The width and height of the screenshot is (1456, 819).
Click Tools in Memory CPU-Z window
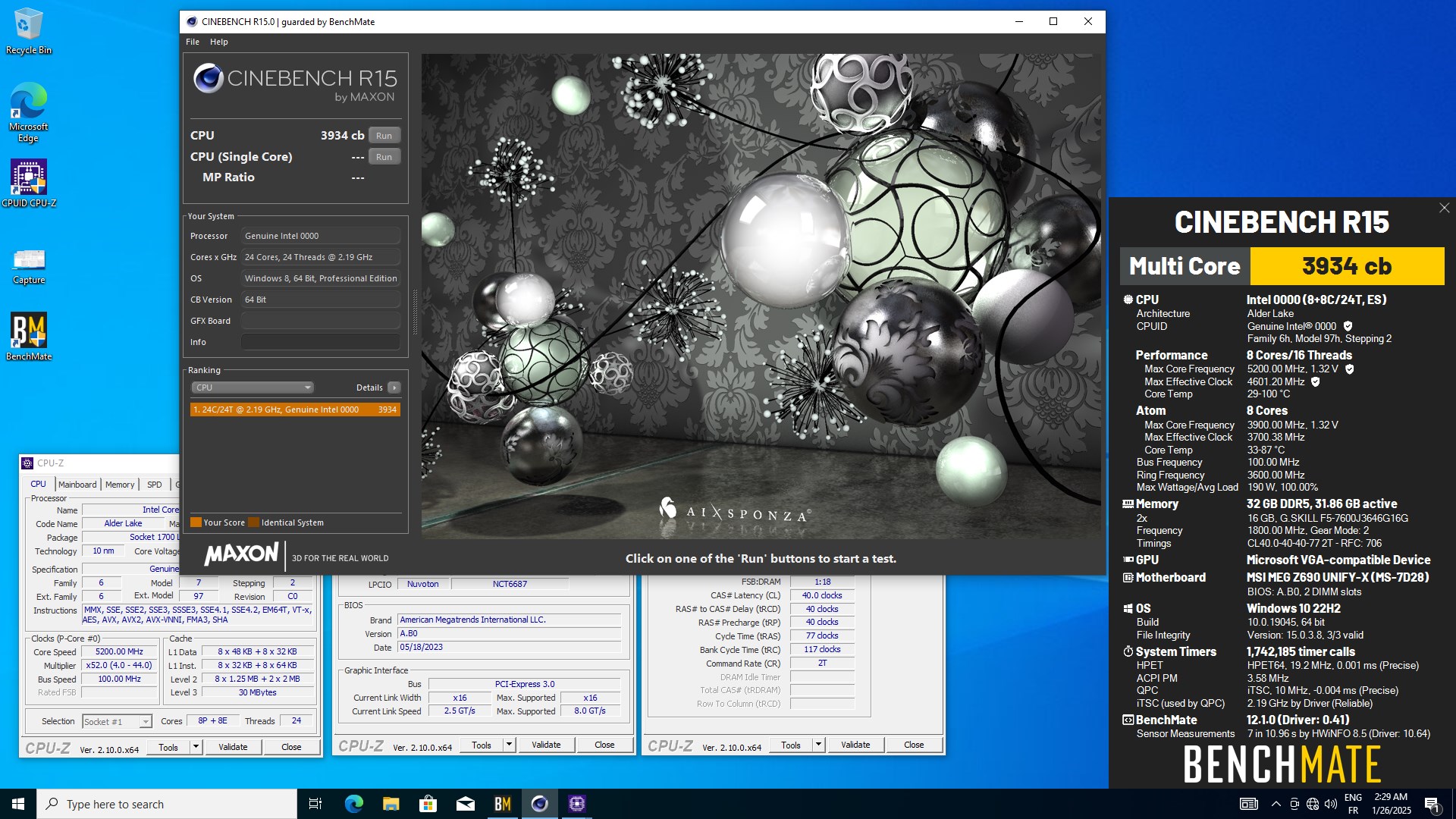(x=791, y=745)
